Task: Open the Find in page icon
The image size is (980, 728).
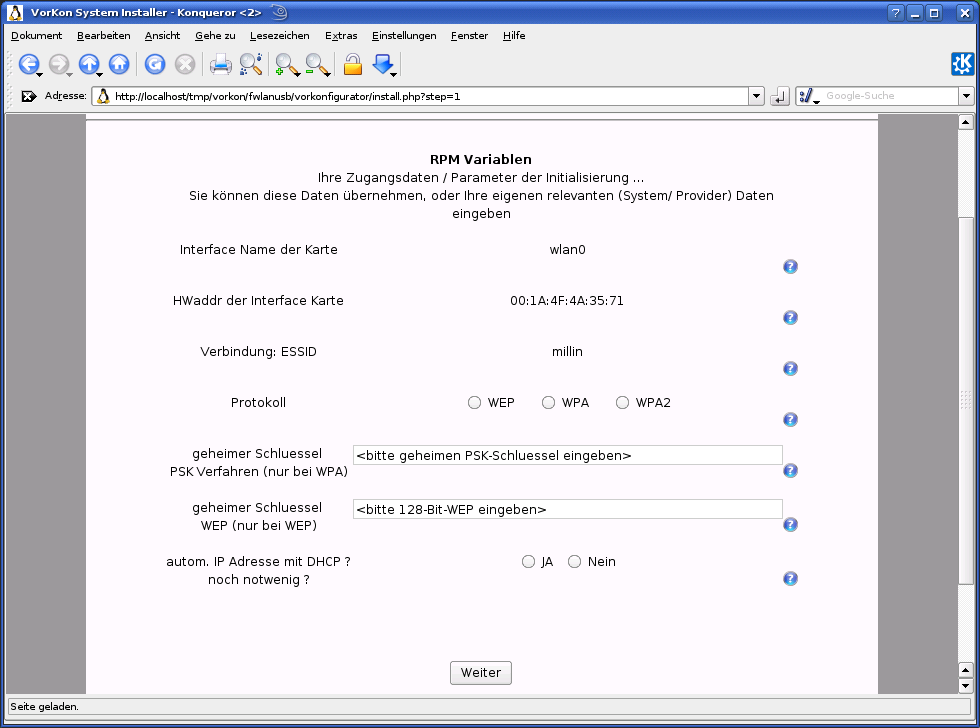Action: pos(251,64)
